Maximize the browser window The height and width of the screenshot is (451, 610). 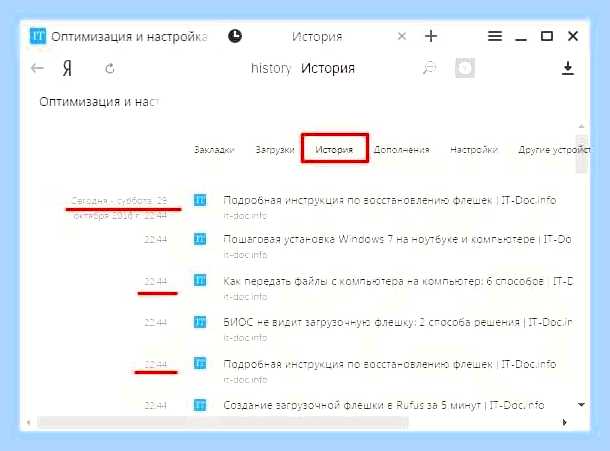[547, 36]
